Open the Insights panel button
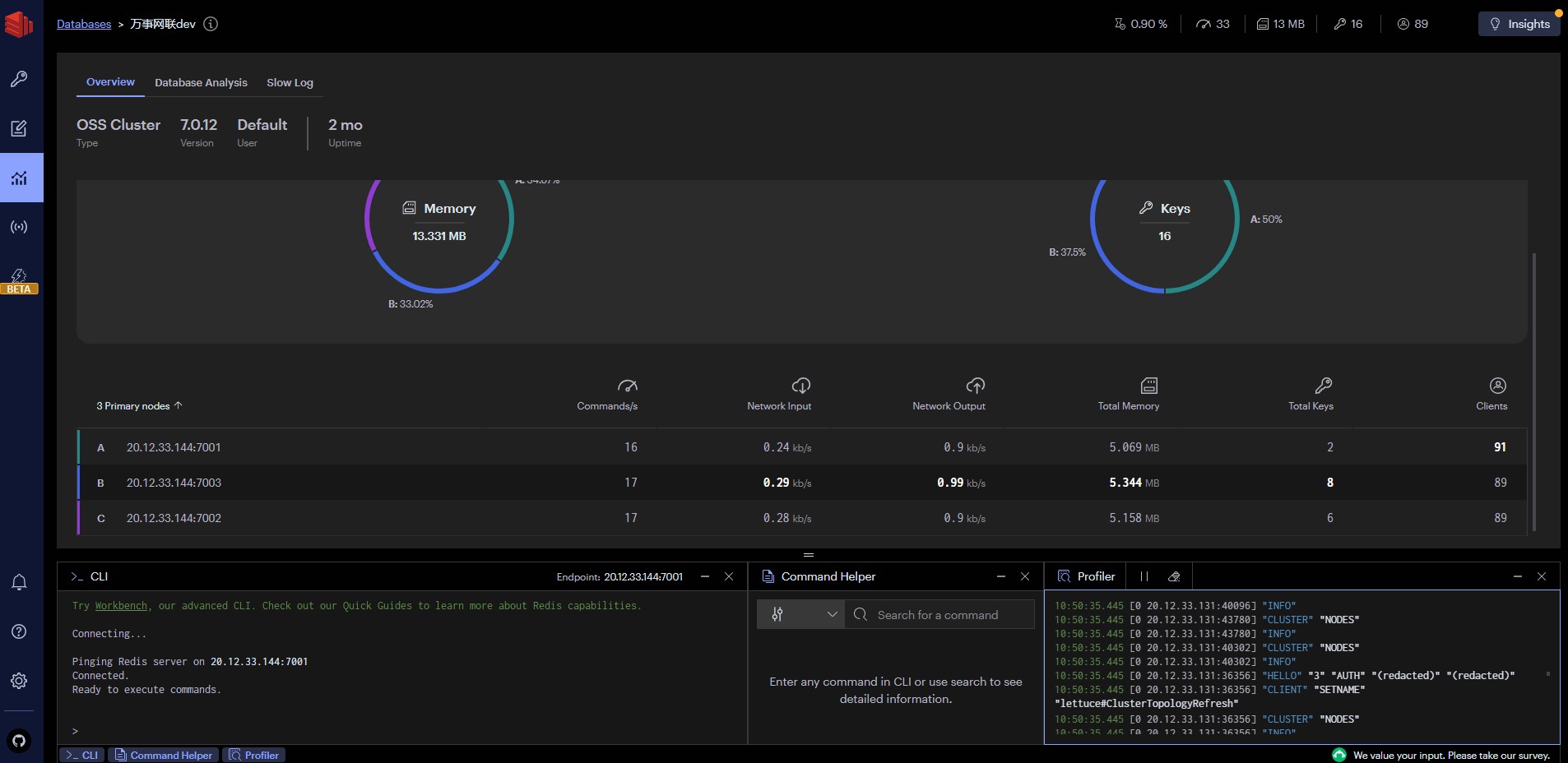 [1519, 24]
